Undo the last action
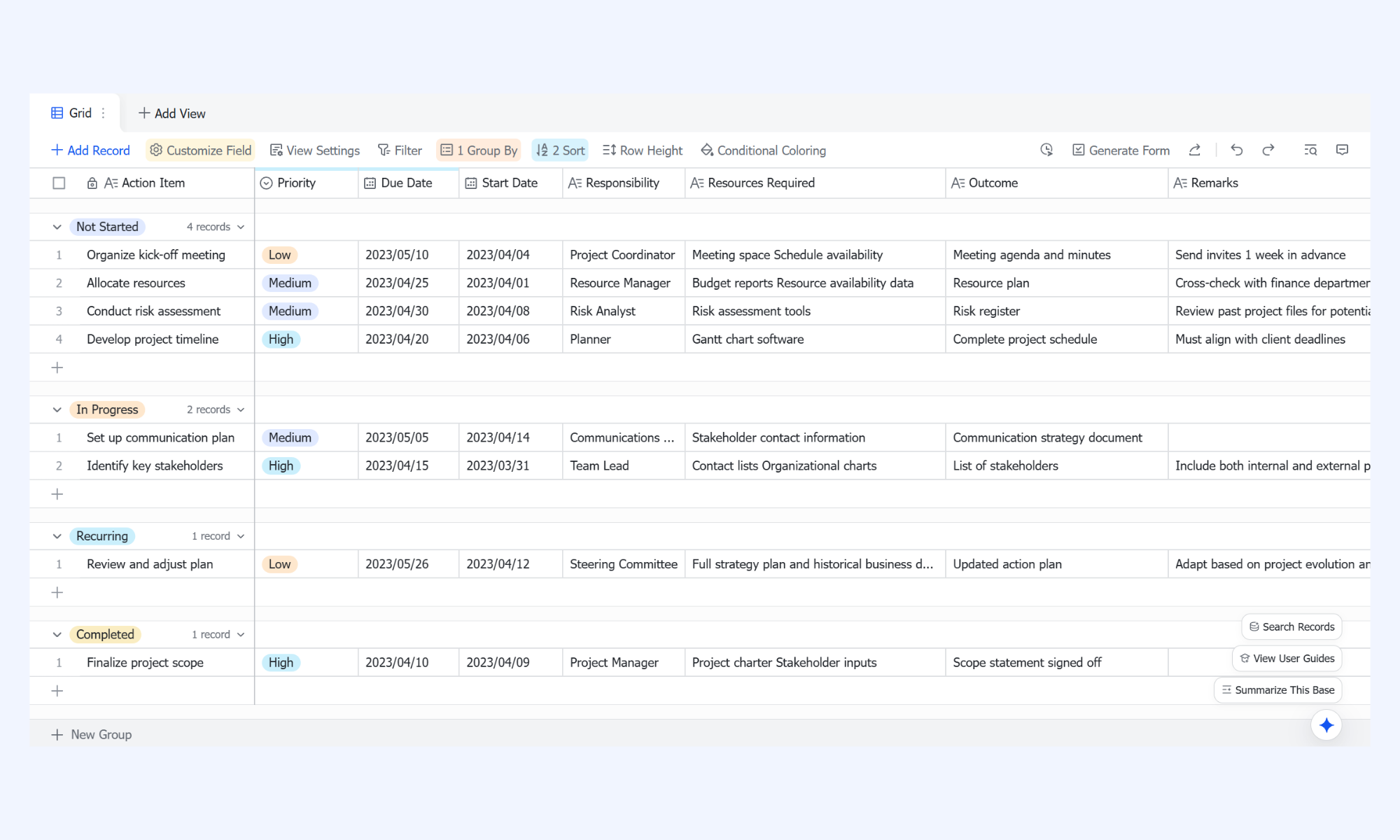The width and height of the screenshot is (1400, 840). pos(1237,150)
